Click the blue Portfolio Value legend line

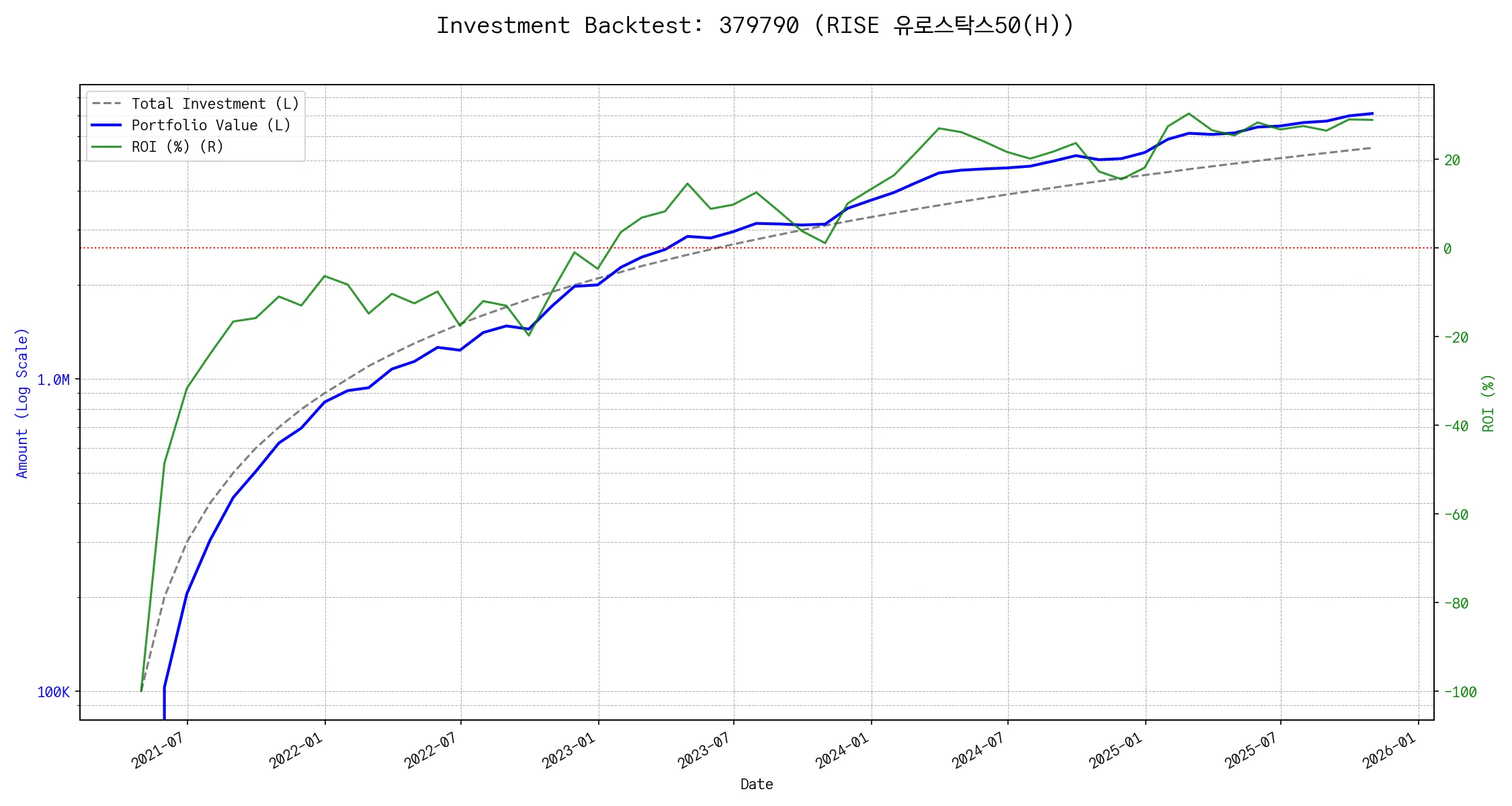coord(106,126)
